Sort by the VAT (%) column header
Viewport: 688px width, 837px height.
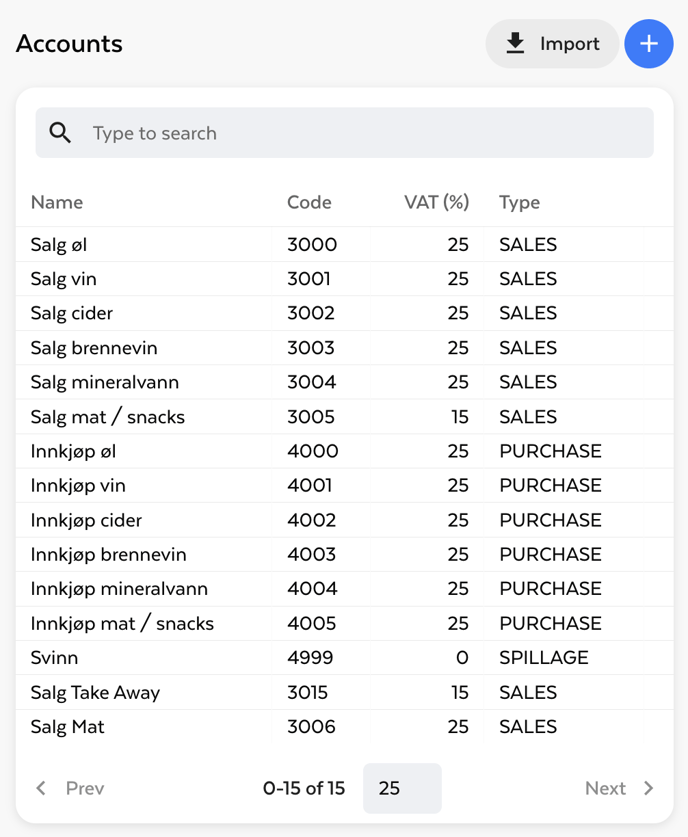click(x=436, y=202)
